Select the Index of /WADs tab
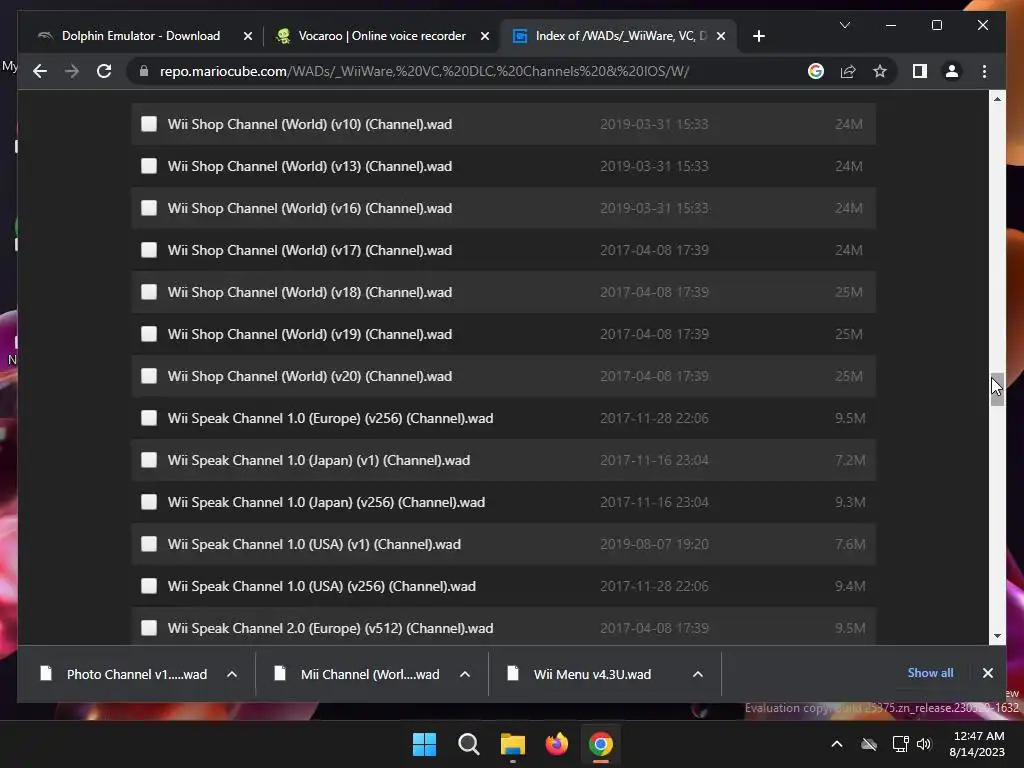 620,36
